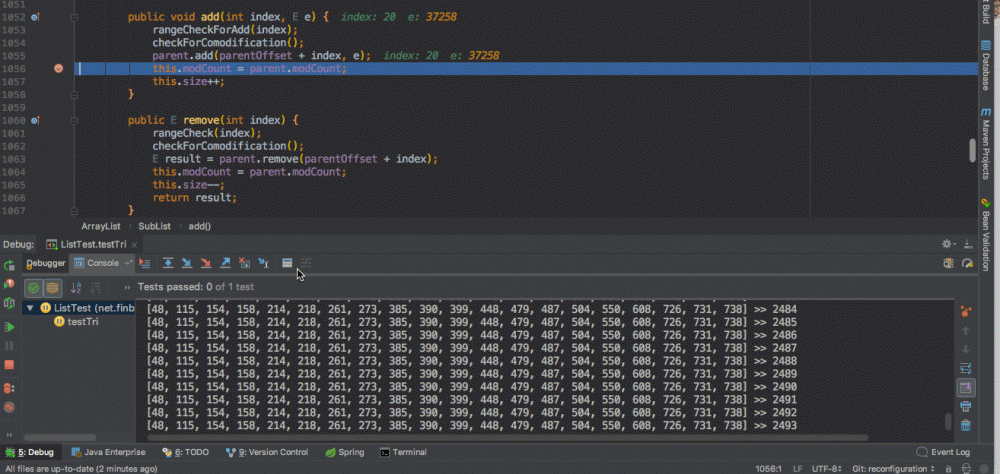Toggle scroll to end of console
Image resolution: width=1000 pixels, height=474 pixels.
pos(966,387)
